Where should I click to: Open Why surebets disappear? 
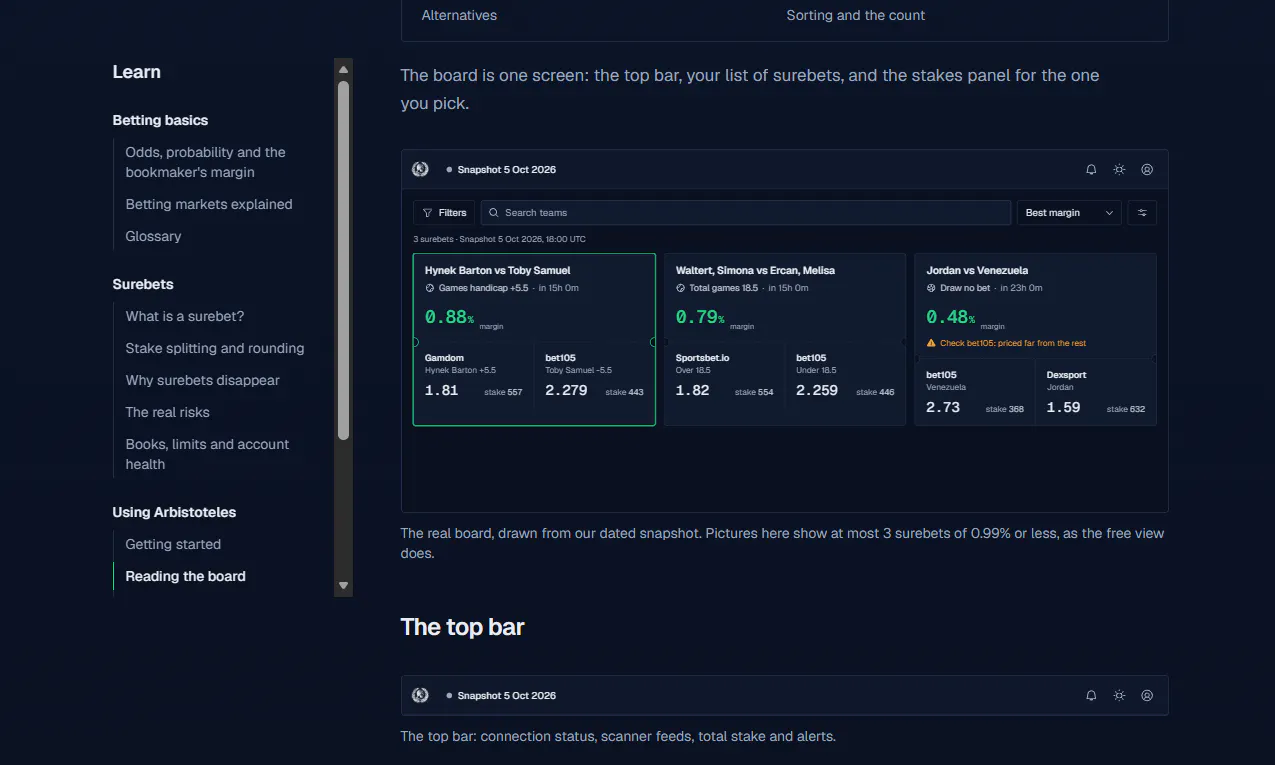point(203,380)
